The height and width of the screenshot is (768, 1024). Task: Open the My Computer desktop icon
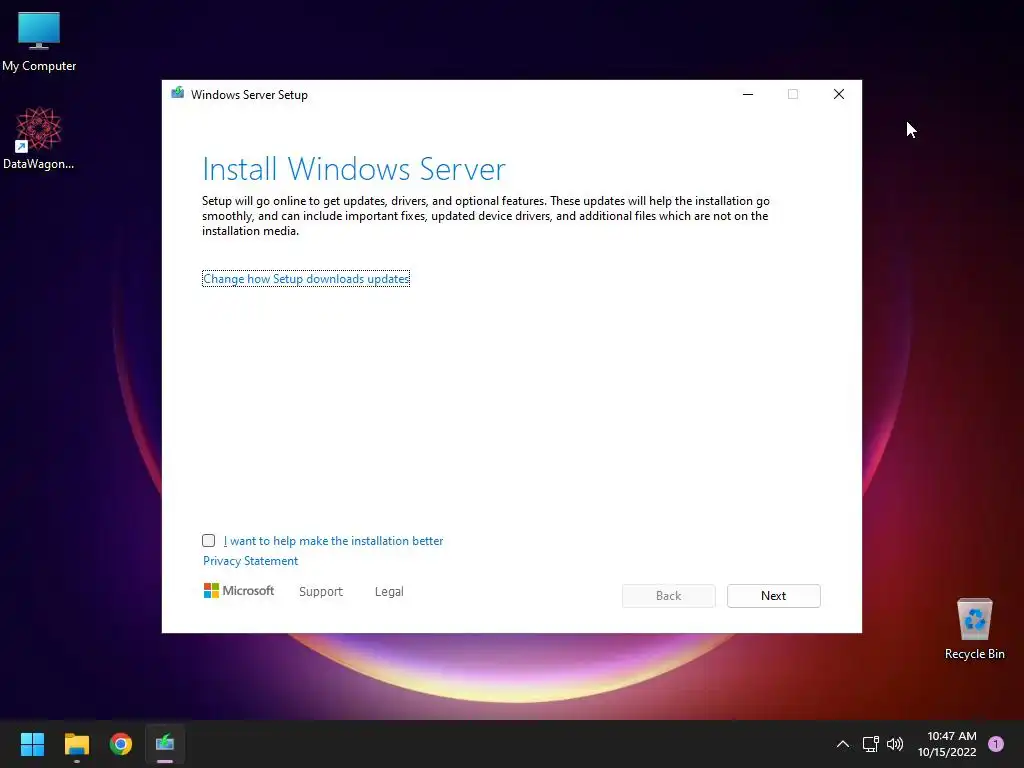click(x=39, y=40)
